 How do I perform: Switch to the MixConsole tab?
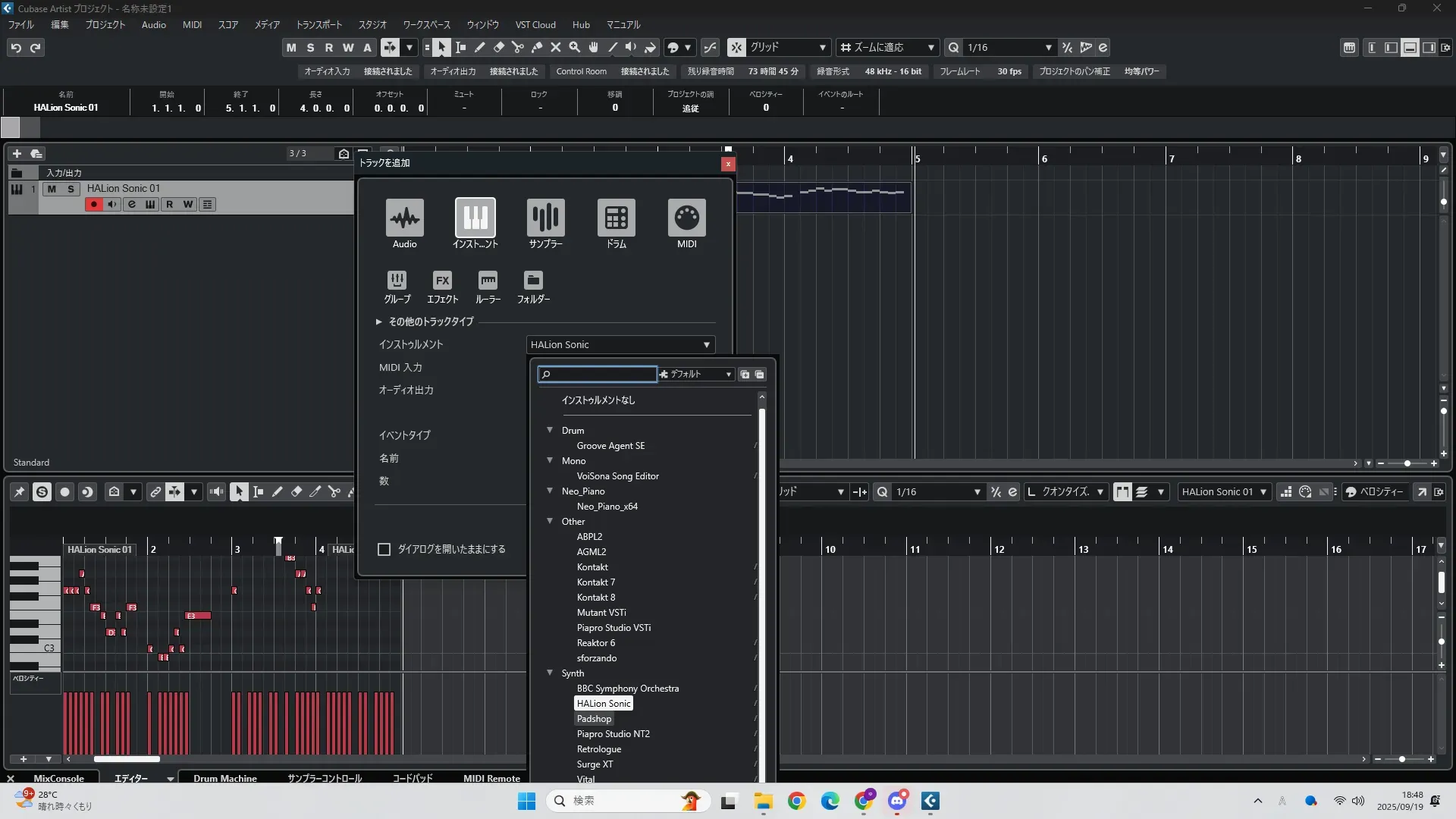click(x=58, y=778)
